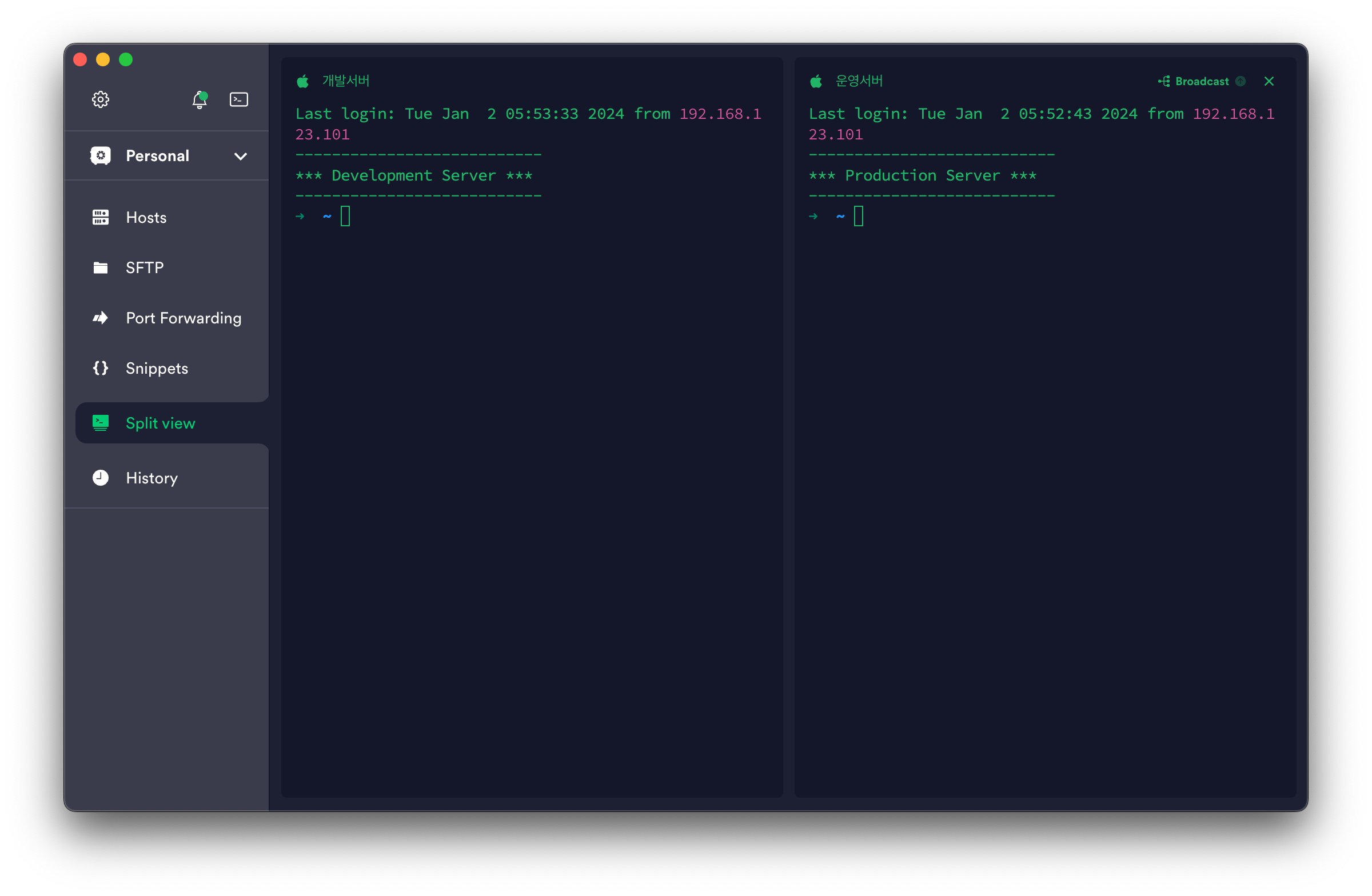This screenshot has height=896, width=1372.
Task: Open the Snippets section label
Action: (157, 368)
